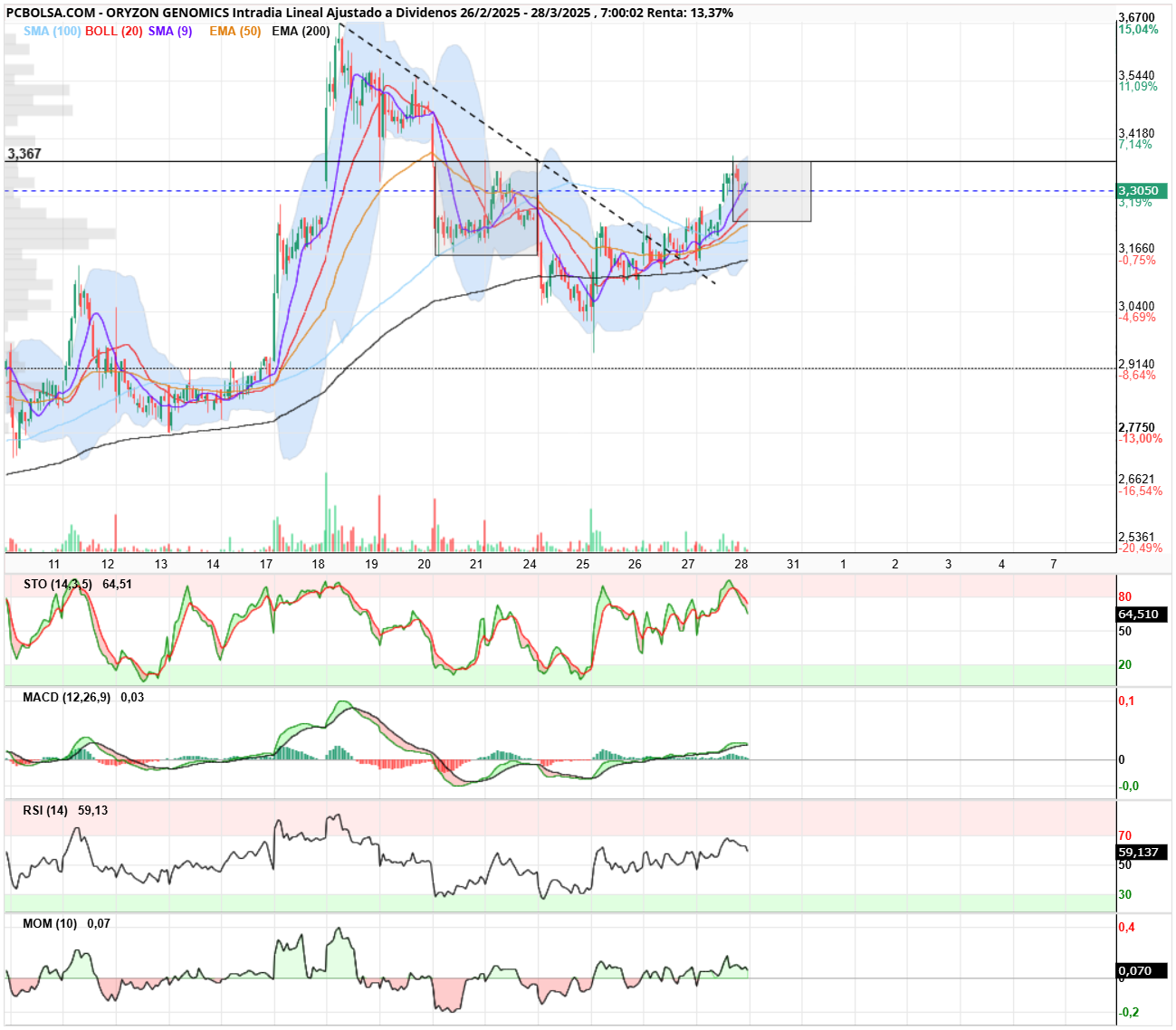Viewport: 1176px width, 1030px height.
Task: Select the BOLL (20) legend label
Action: (113, 31)
